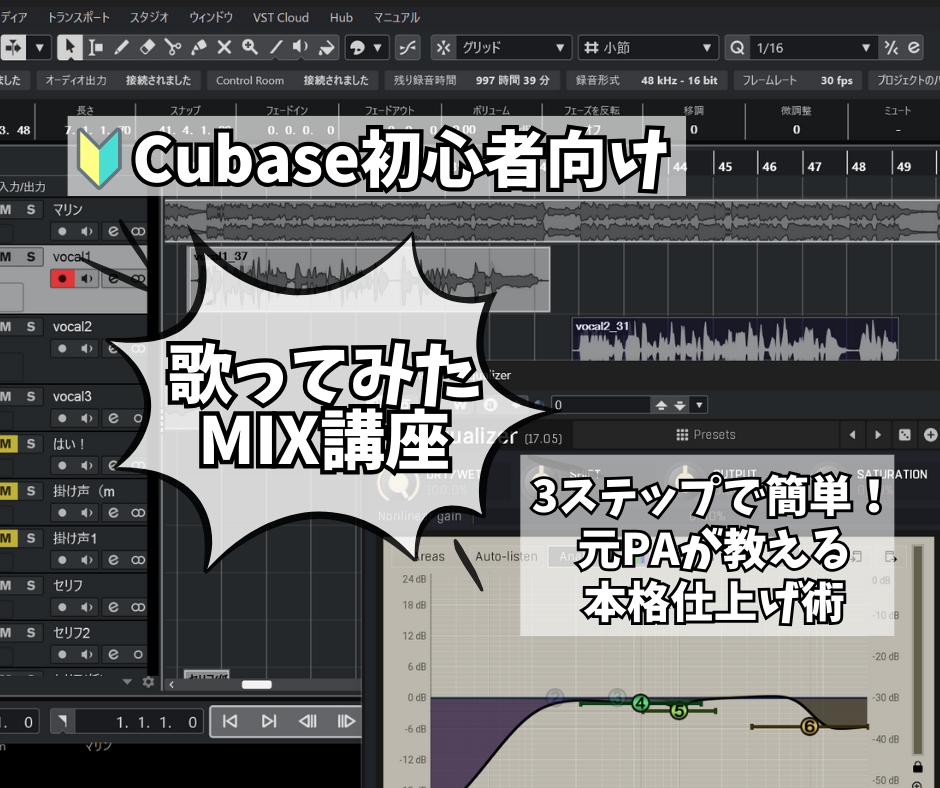Click the フレームレート 30 fps field
This screenshot has height=788, width=940.
797,80
